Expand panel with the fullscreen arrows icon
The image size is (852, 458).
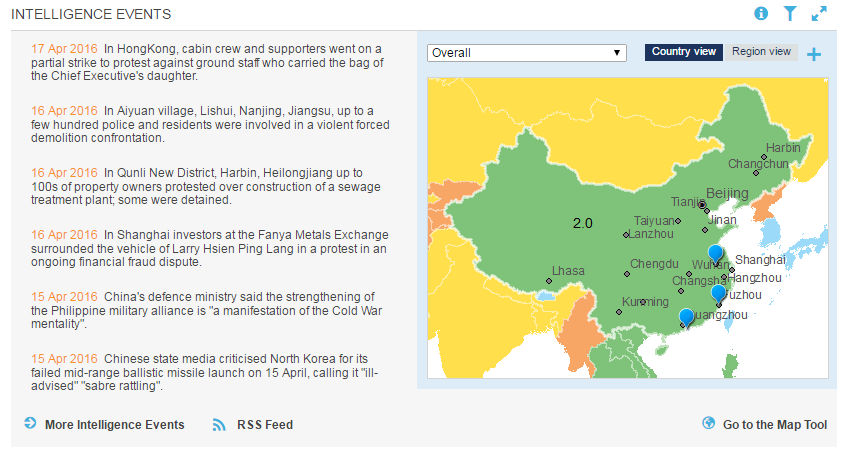[x=819, y=14]
